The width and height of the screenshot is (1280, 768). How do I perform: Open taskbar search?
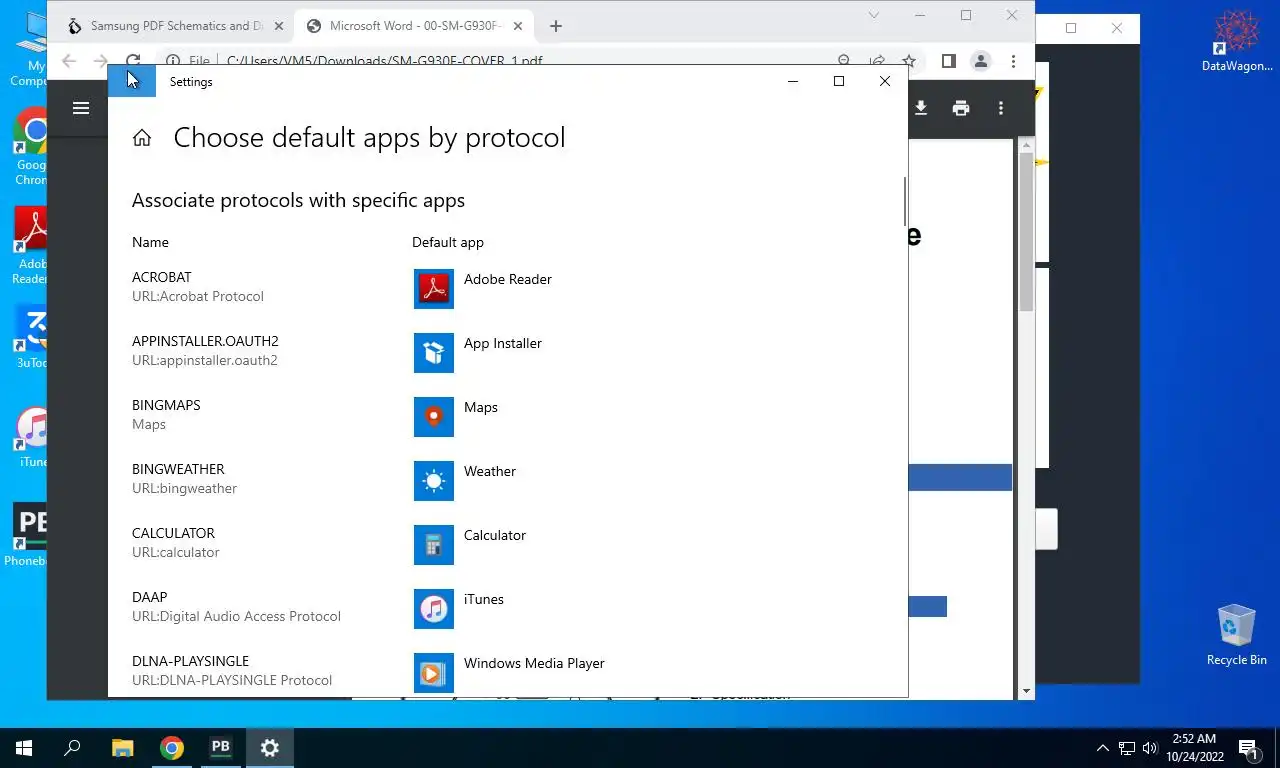click(72, 747)
